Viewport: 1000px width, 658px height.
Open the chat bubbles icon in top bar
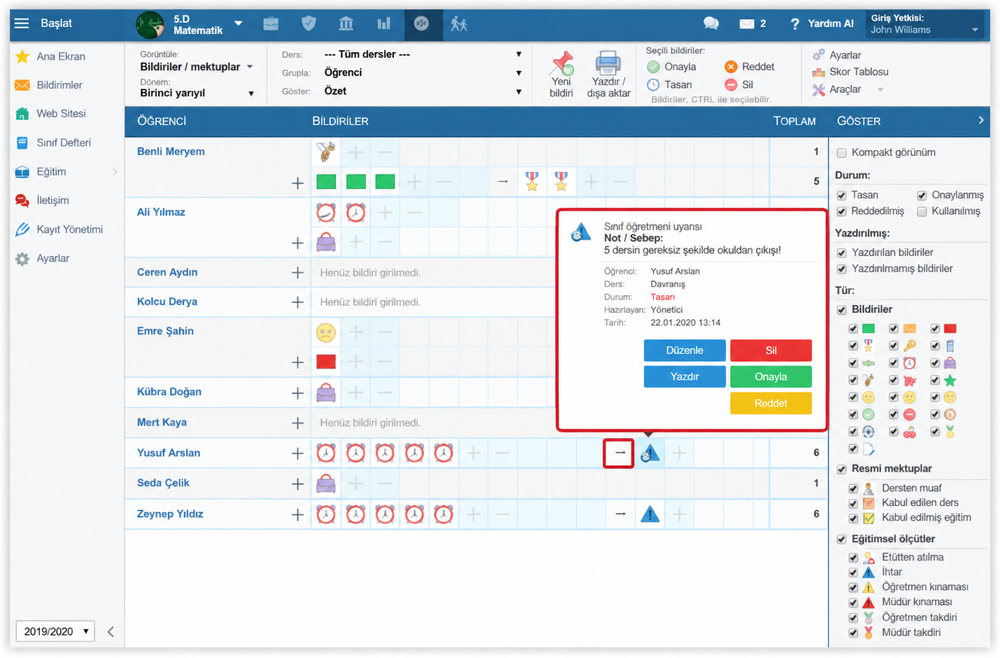click(x=710, y=24)
